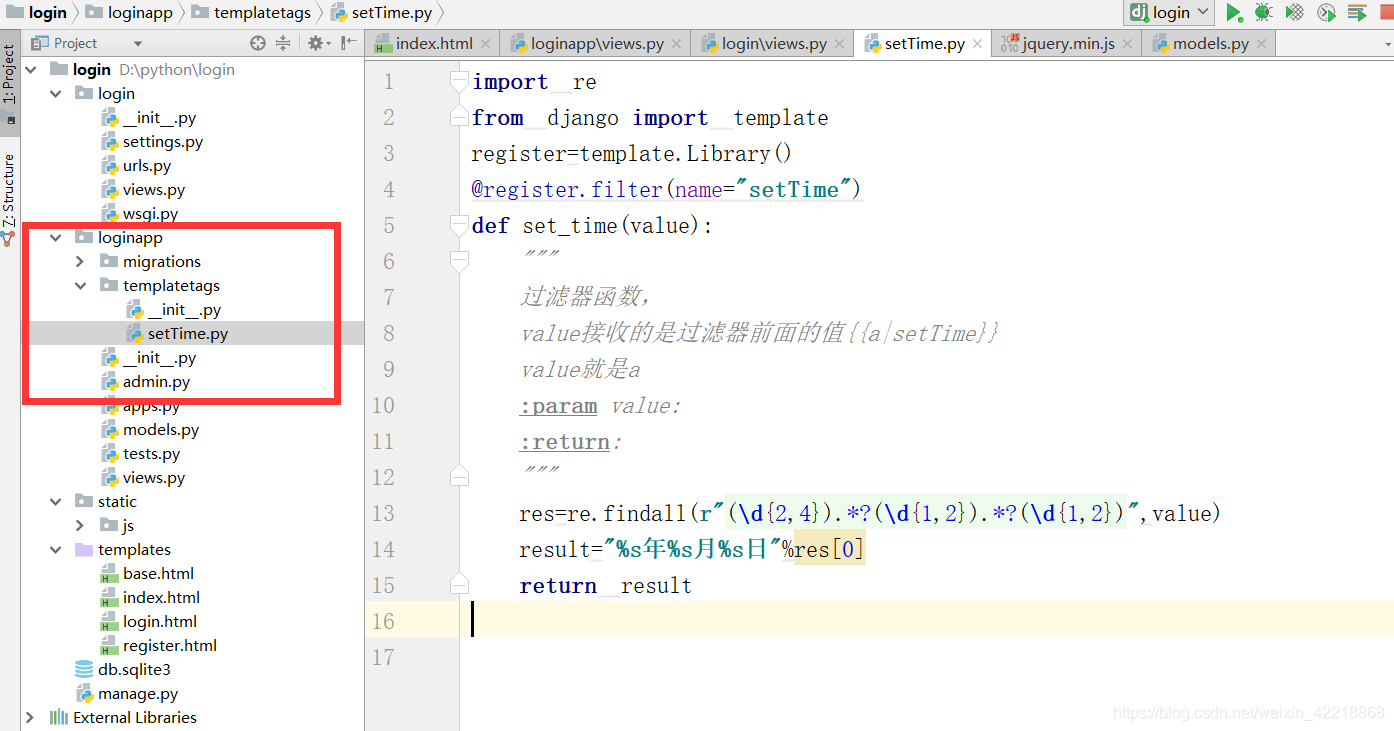Select urls.py in project tree
The image size is (1394, 731).
coord(146,165)
